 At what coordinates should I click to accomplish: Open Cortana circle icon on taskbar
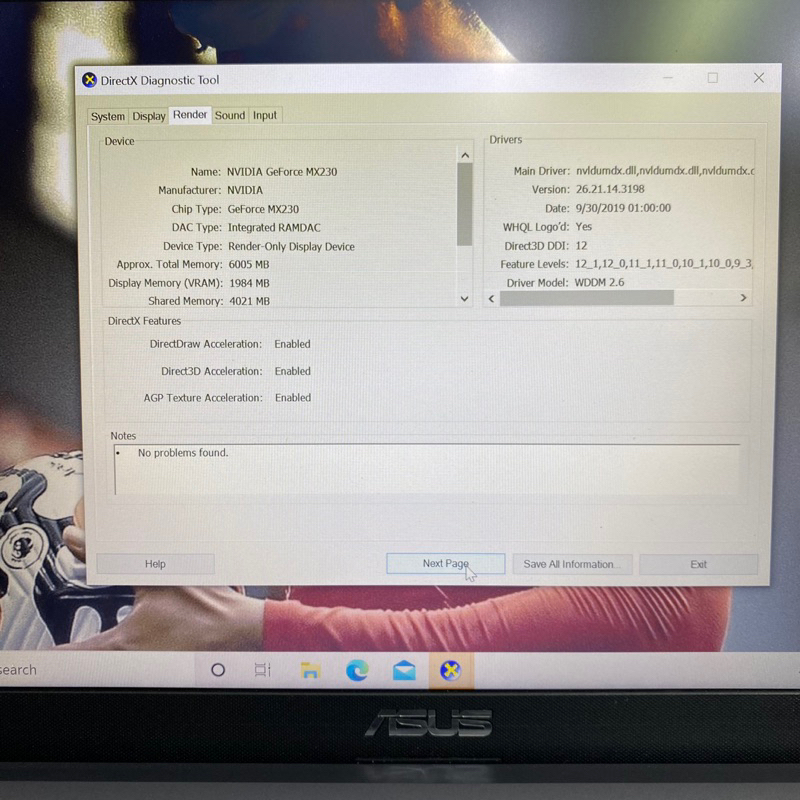coord(218,669)
